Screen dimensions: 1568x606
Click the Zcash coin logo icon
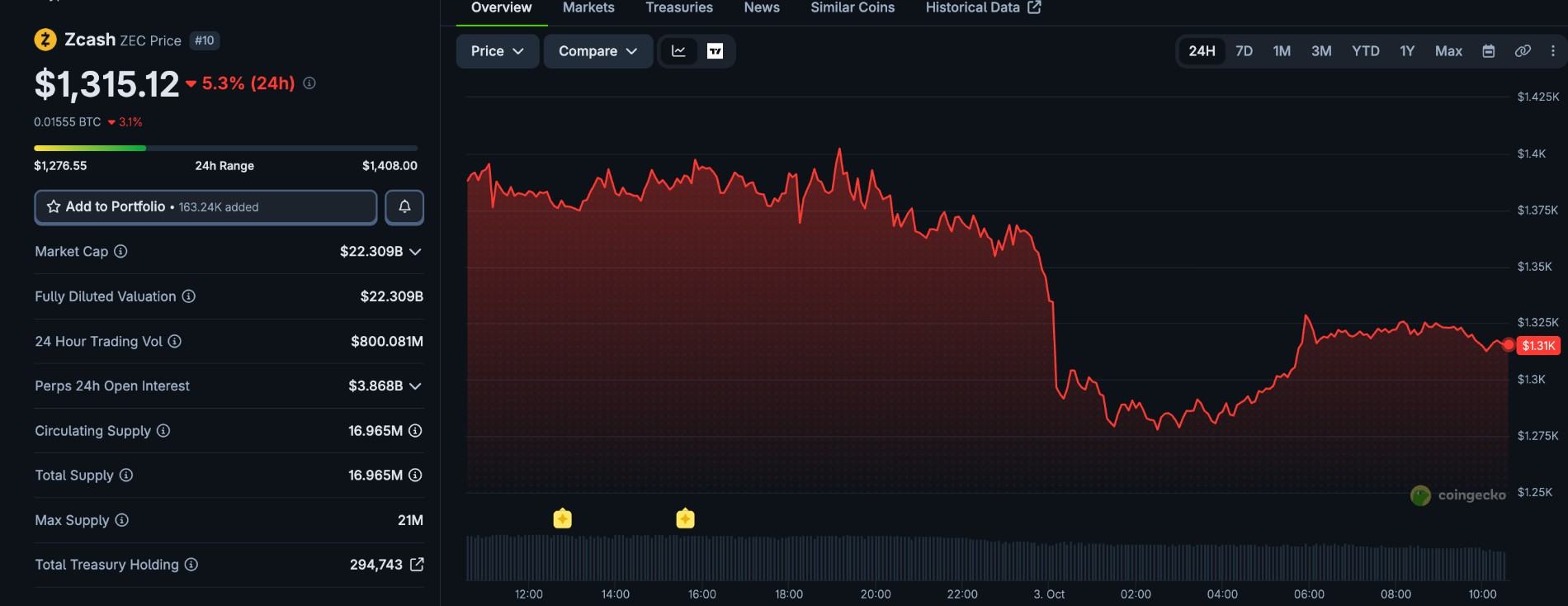tap(45, 40)
